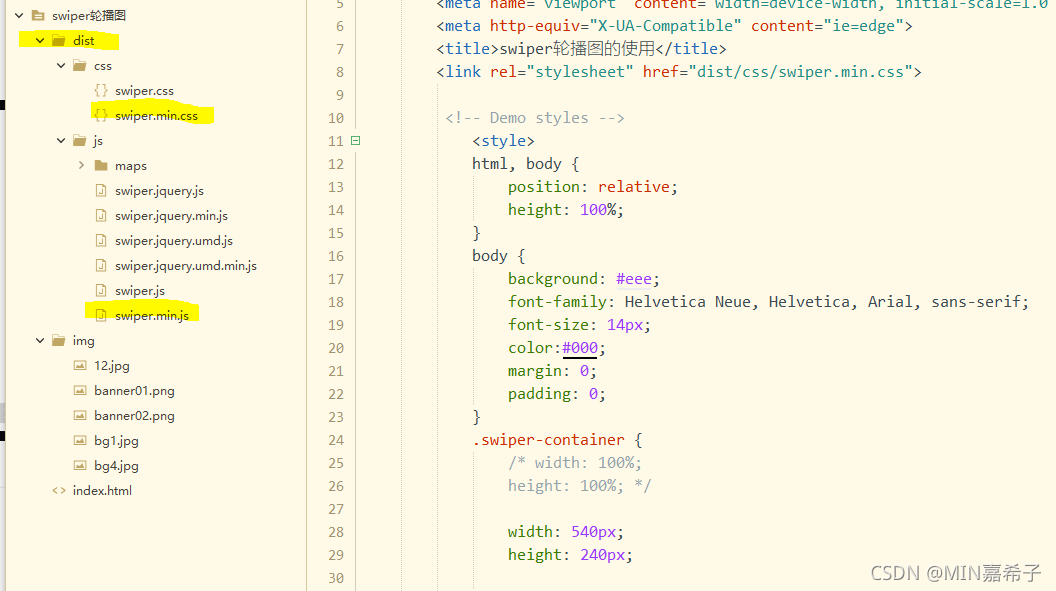The width and height of the screenshot is (1056, 591).
Task: Click the index.html code file icon
Action: (59, 490)
